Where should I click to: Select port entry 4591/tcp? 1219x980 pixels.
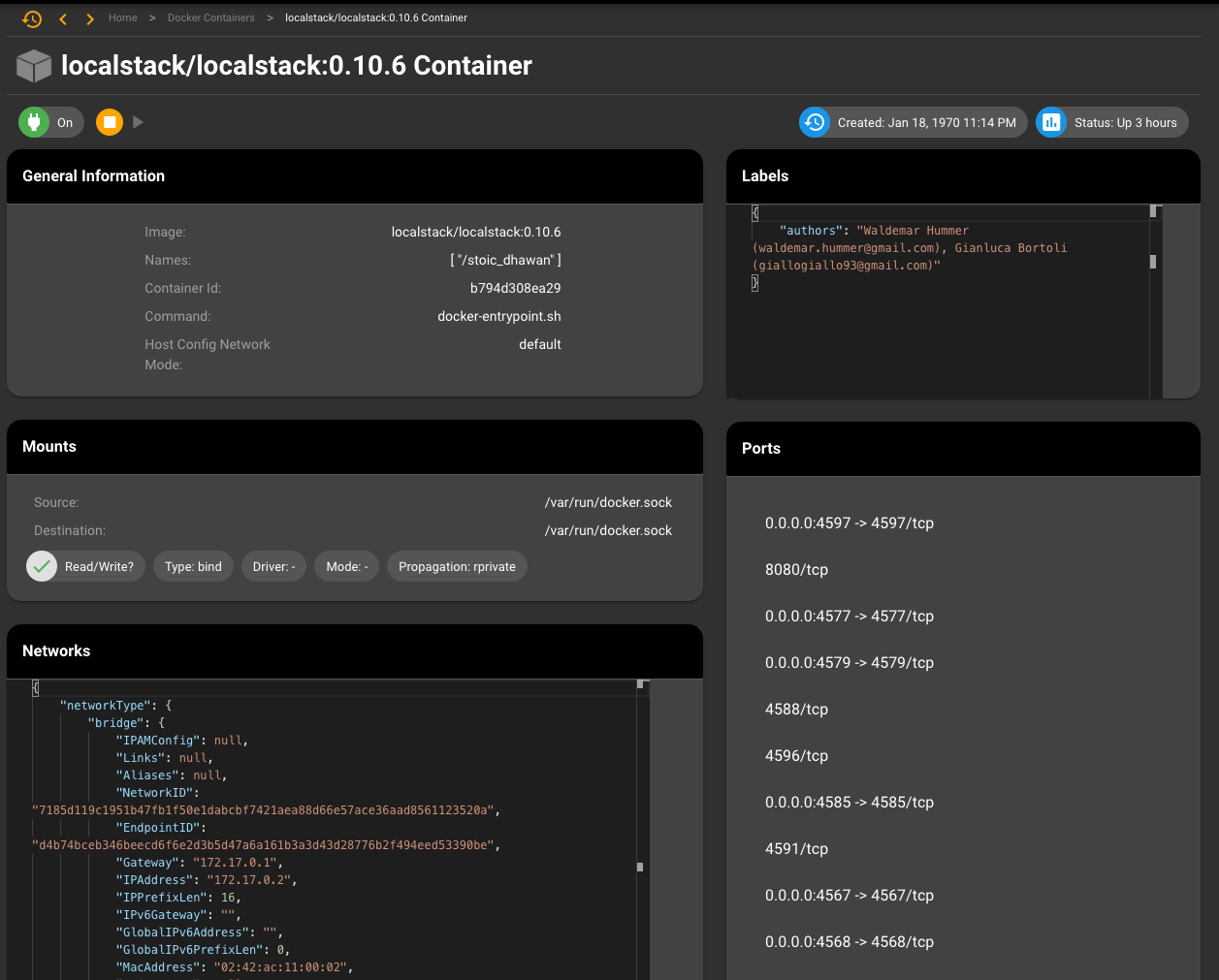(x=796, y=849)
